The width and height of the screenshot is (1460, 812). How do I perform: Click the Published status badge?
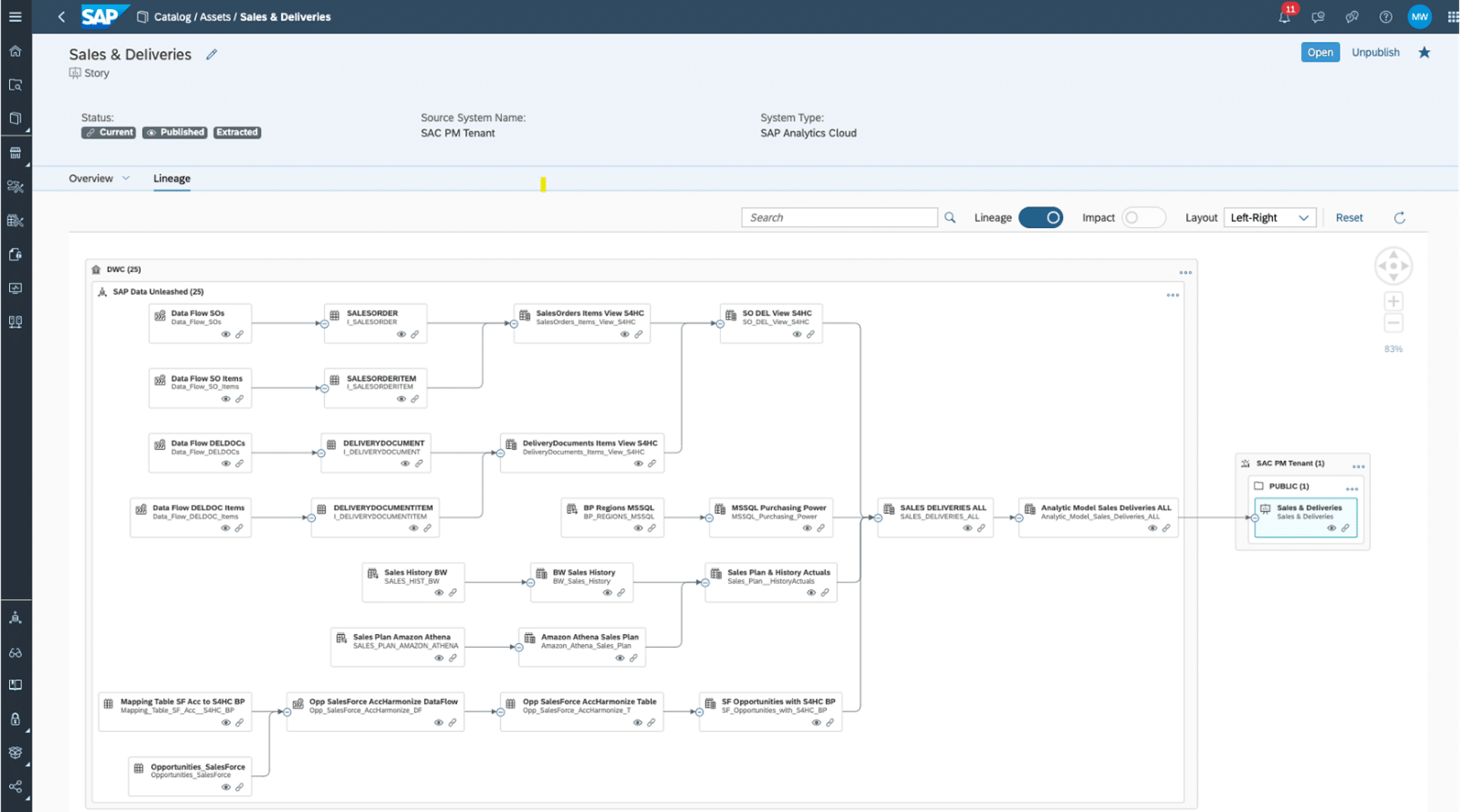coord(175,132)
